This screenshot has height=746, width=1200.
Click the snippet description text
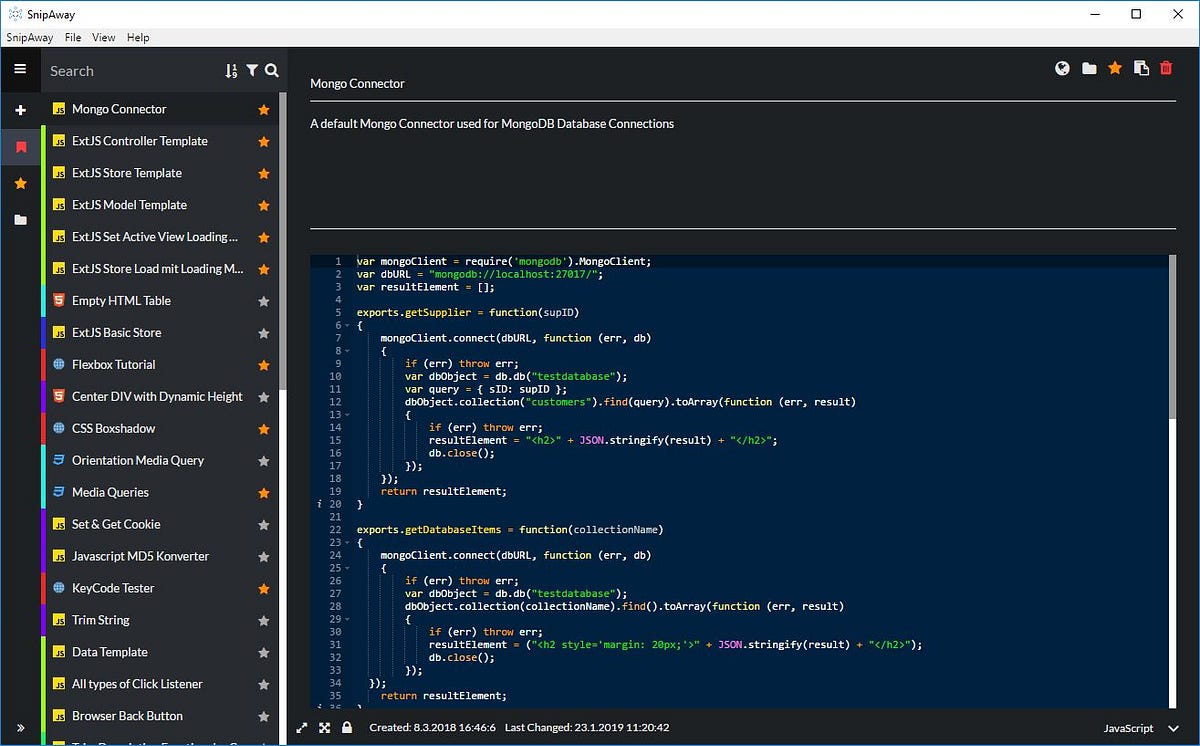click(492, 124)
